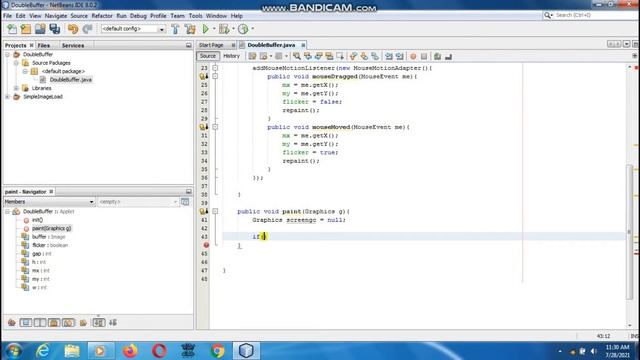
Task: Toggle Show Inner Classes filter in Navigator
Action: coord(68,323)
